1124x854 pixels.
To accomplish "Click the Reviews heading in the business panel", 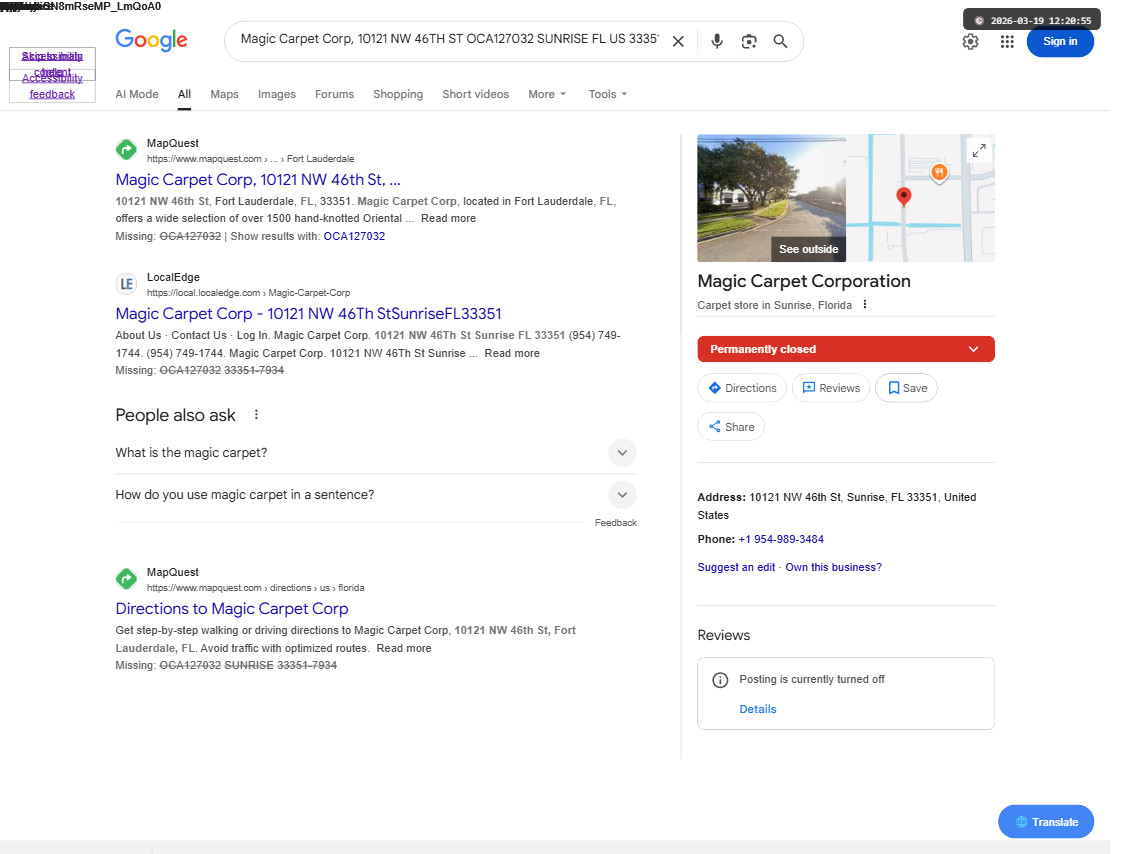I will point(723,635).
